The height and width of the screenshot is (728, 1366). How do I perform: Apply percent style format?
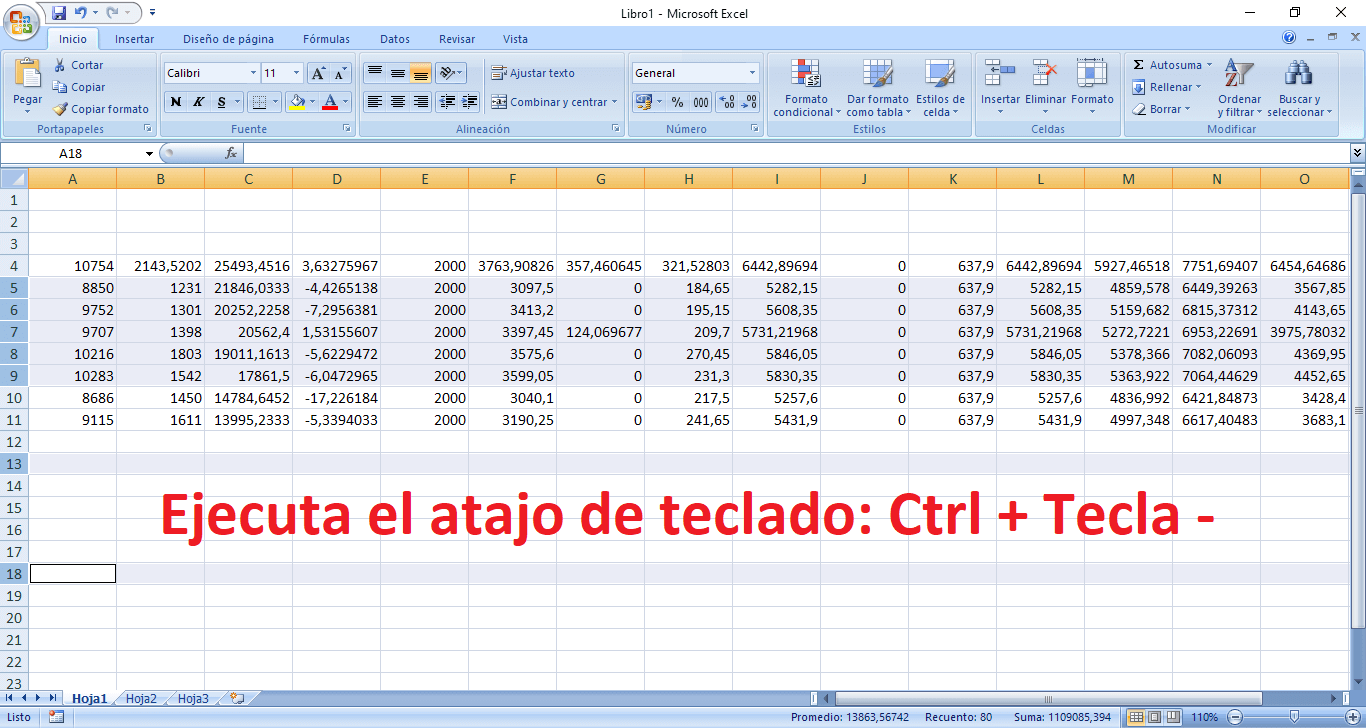(677, 102)
